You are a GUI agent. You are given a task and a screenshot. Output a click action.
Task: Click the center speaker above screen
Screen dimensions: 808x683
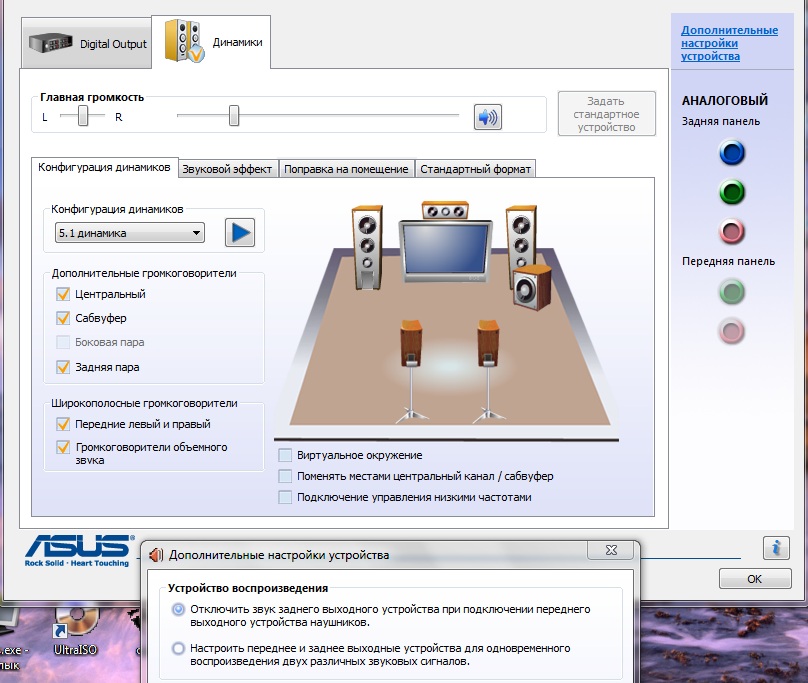point(445,210)
